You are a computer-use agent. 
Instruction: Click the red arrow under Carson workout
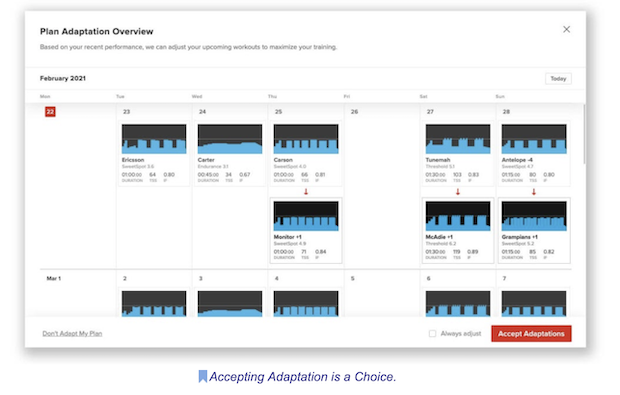click(x=306, y=192)
